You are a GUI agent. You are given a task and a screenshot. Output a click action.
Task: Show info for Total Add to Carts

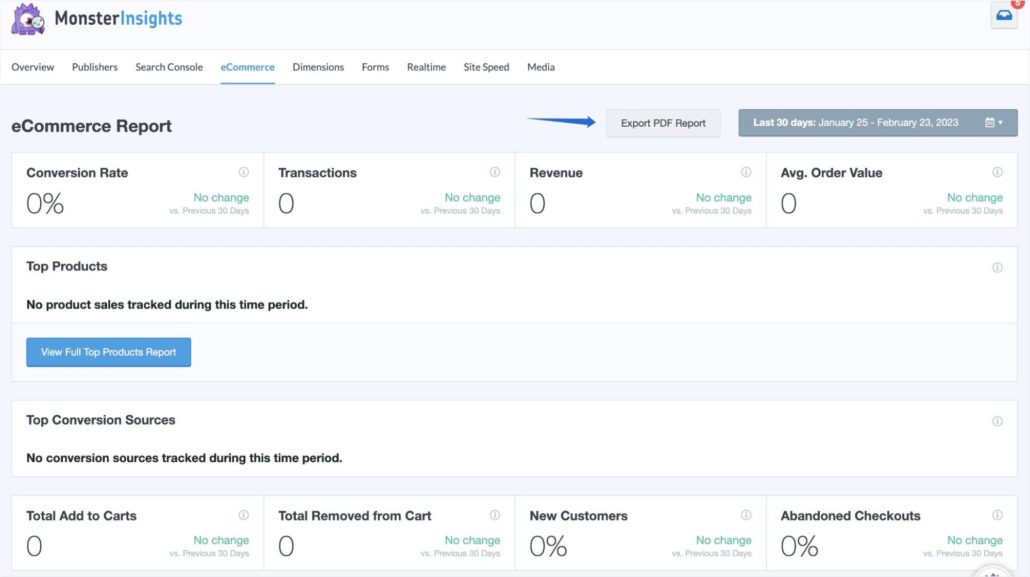tap(244, 515)
